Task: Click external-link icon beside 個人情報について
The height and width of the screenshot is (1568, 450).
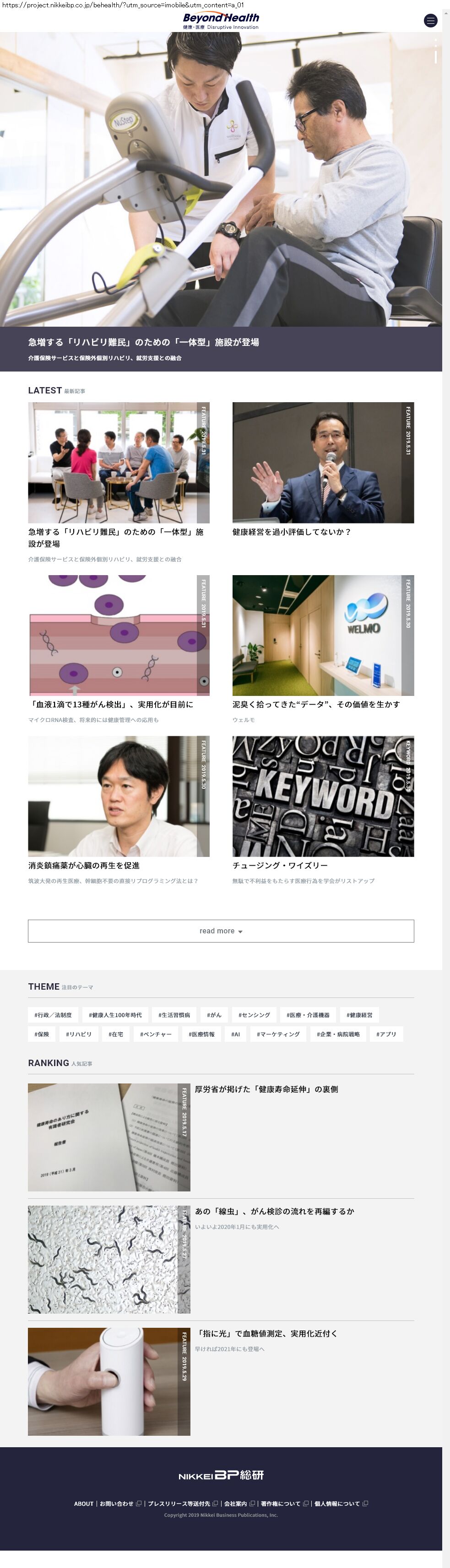Action: [365, 1503]
